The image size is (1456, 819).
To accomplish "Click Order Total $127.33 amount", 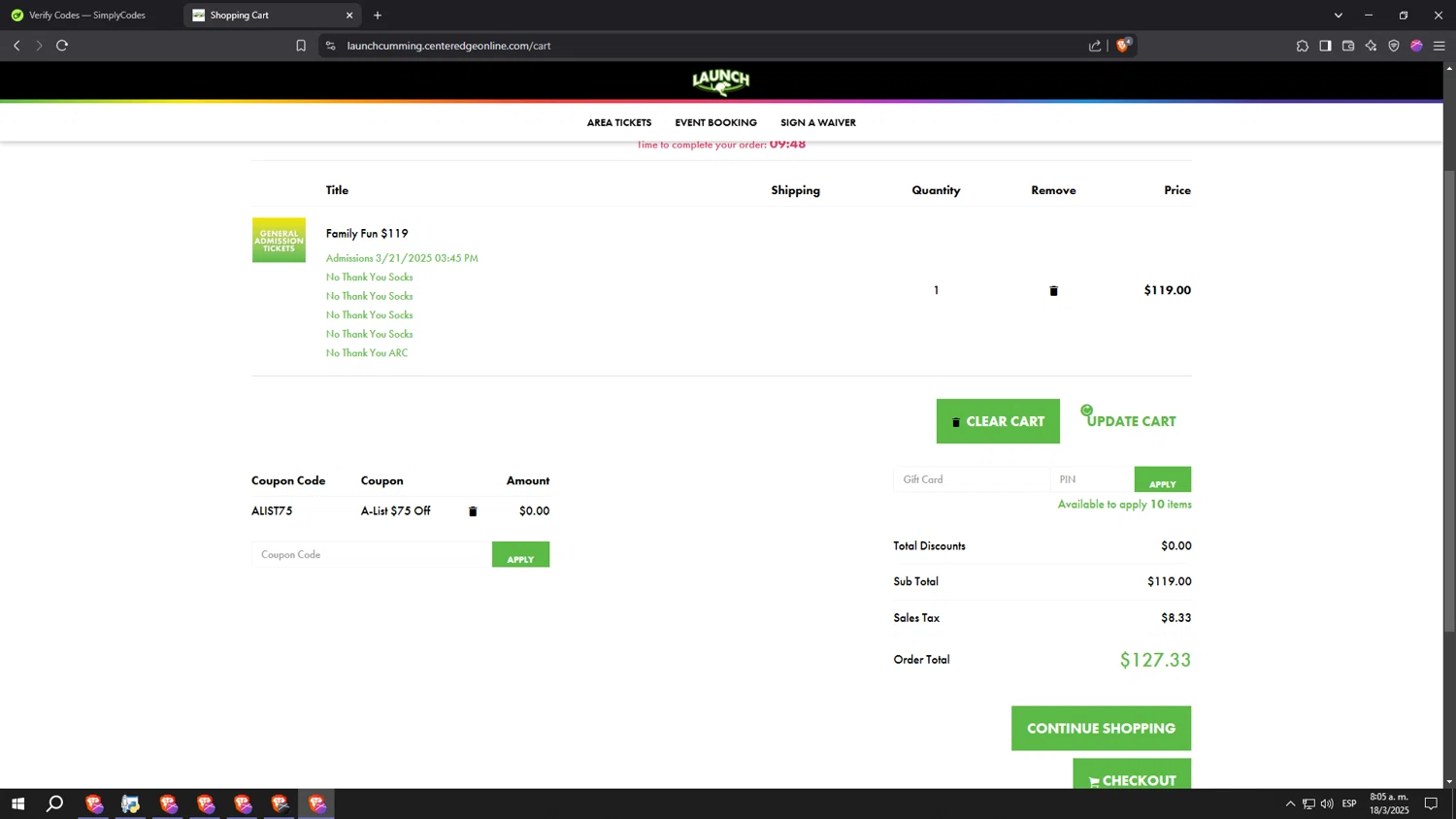I will pos(1155,660).
